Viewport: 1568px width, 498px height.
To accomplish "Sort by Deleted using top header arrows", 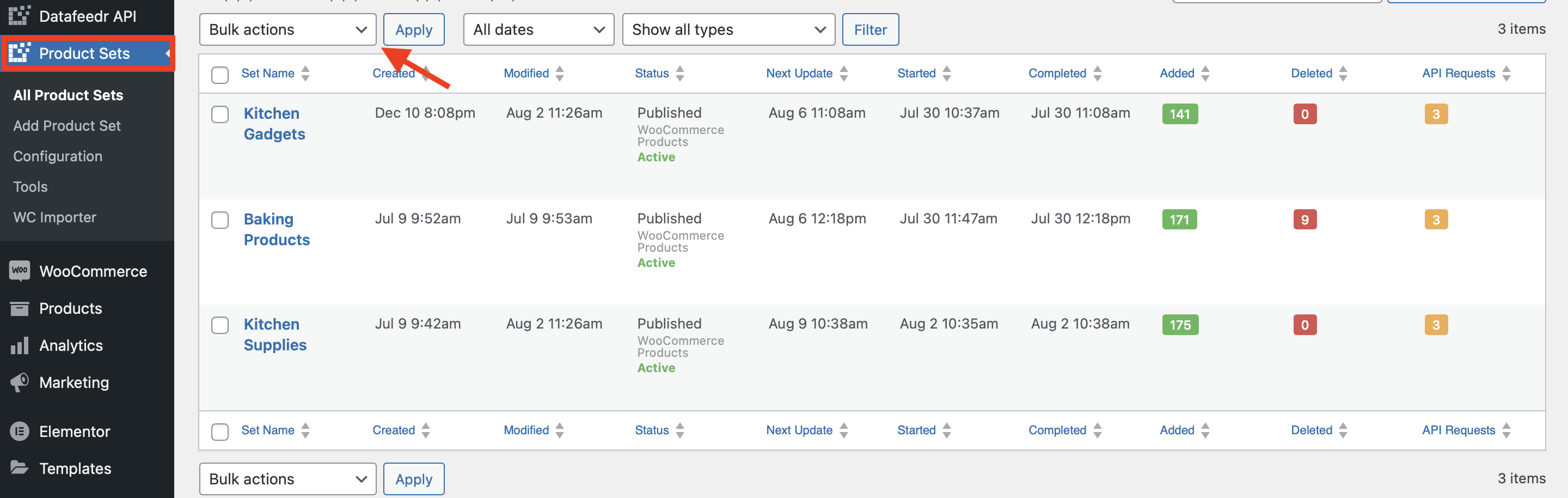I will click(1343, 73).
